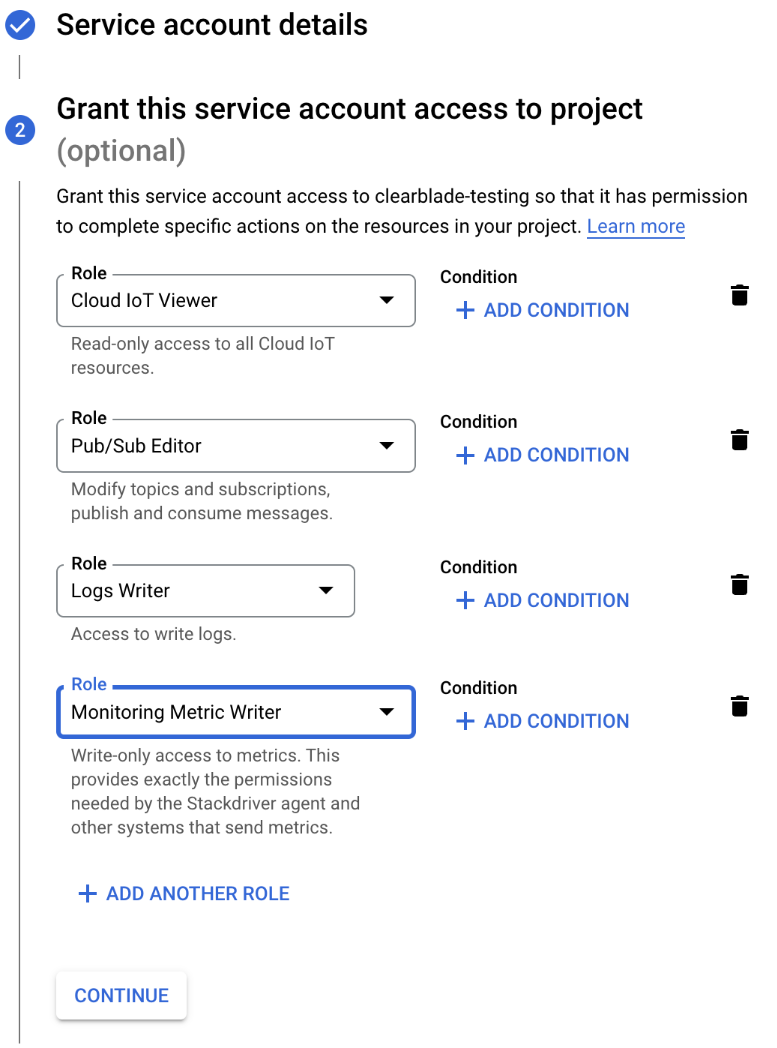Screen dimensions: 777x1048
Task: Click ADD ANOTHER ROLE
Action: point(197,894)
